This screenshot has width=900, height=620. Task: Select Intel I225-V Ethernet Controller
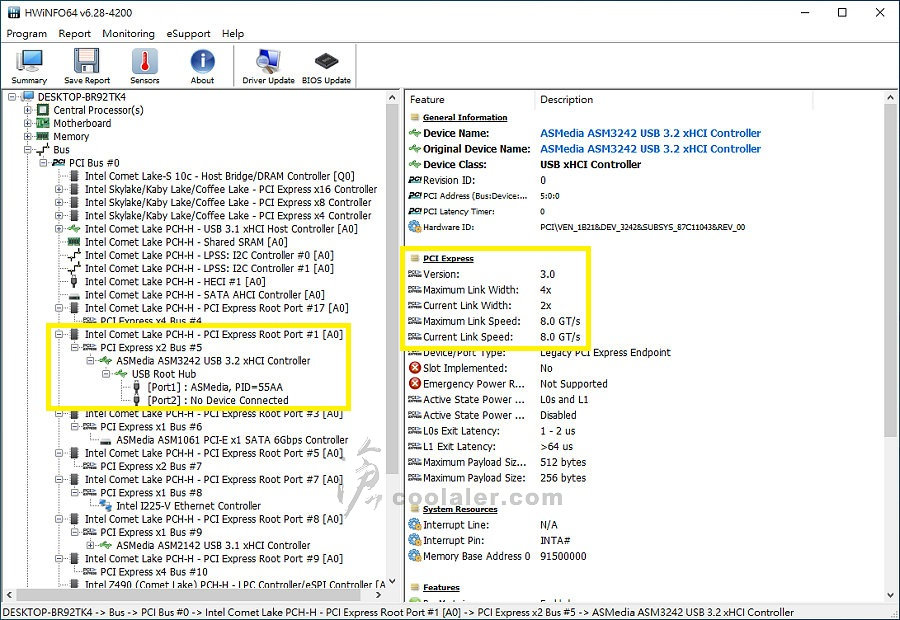pos(188,505)
